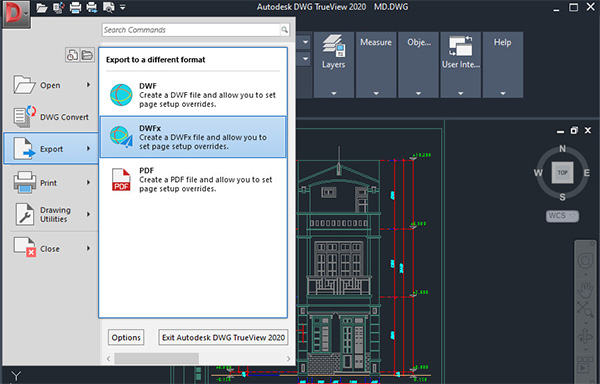Click the Open folder icon in quick access toolbar
This screenshot has height=384, width=600.
42,8
